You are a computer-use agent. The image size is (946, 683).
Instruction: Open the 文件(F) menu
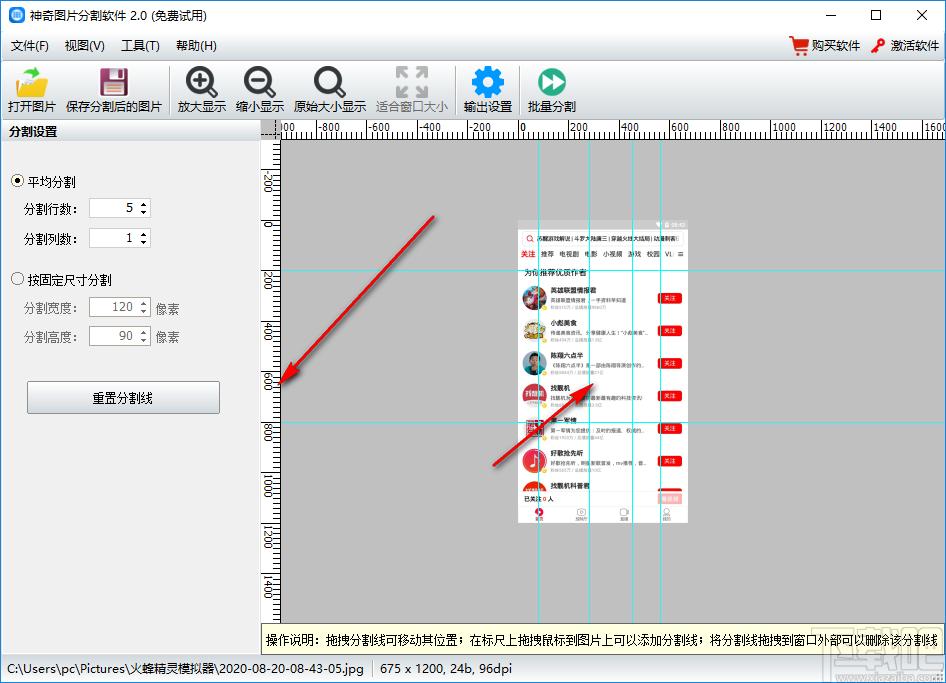[x=30, y=46]
